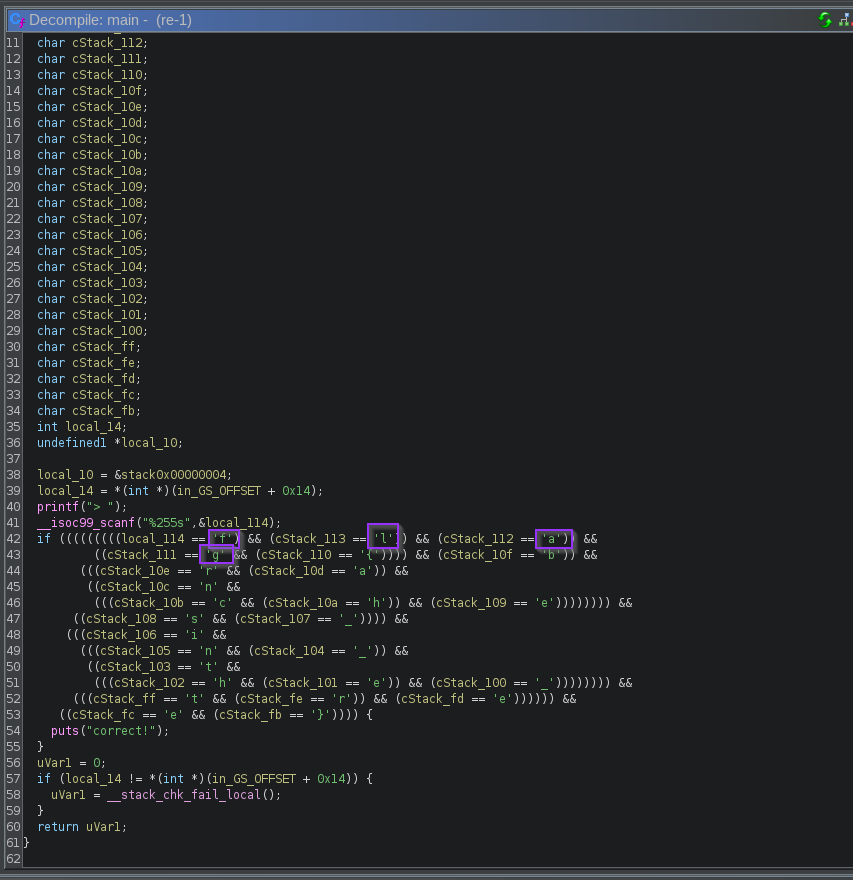This screenshot has width=853, height=880.
Task: Click the graph icon beside the refresh icon
Action: coord(846,20)
